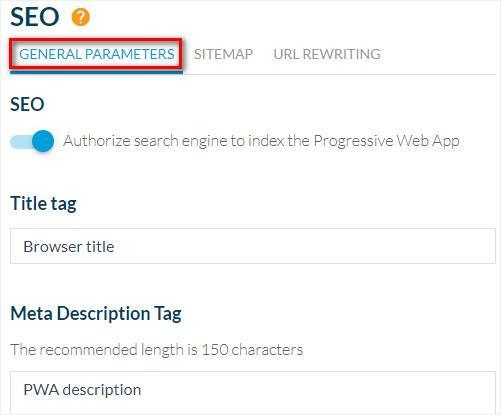The image size is (501, 415).
Task: Focus the Meta Description text area
Action: tap(253, 393)
